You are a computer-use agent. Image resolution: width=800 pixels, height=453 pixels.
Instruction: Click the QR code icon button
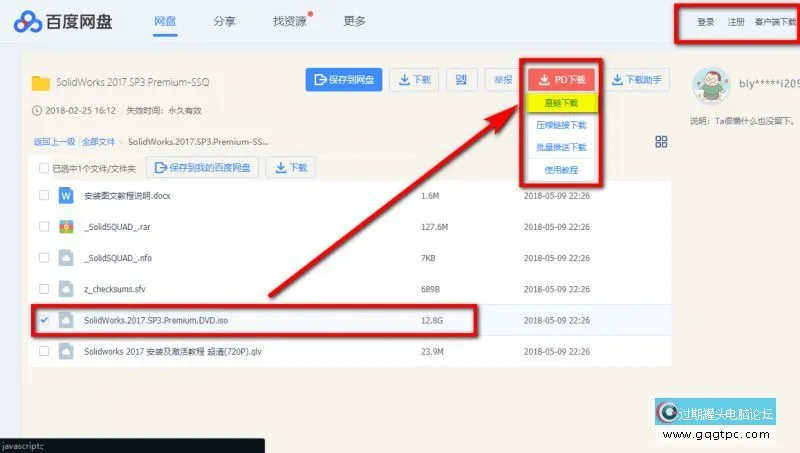(461, 81)
